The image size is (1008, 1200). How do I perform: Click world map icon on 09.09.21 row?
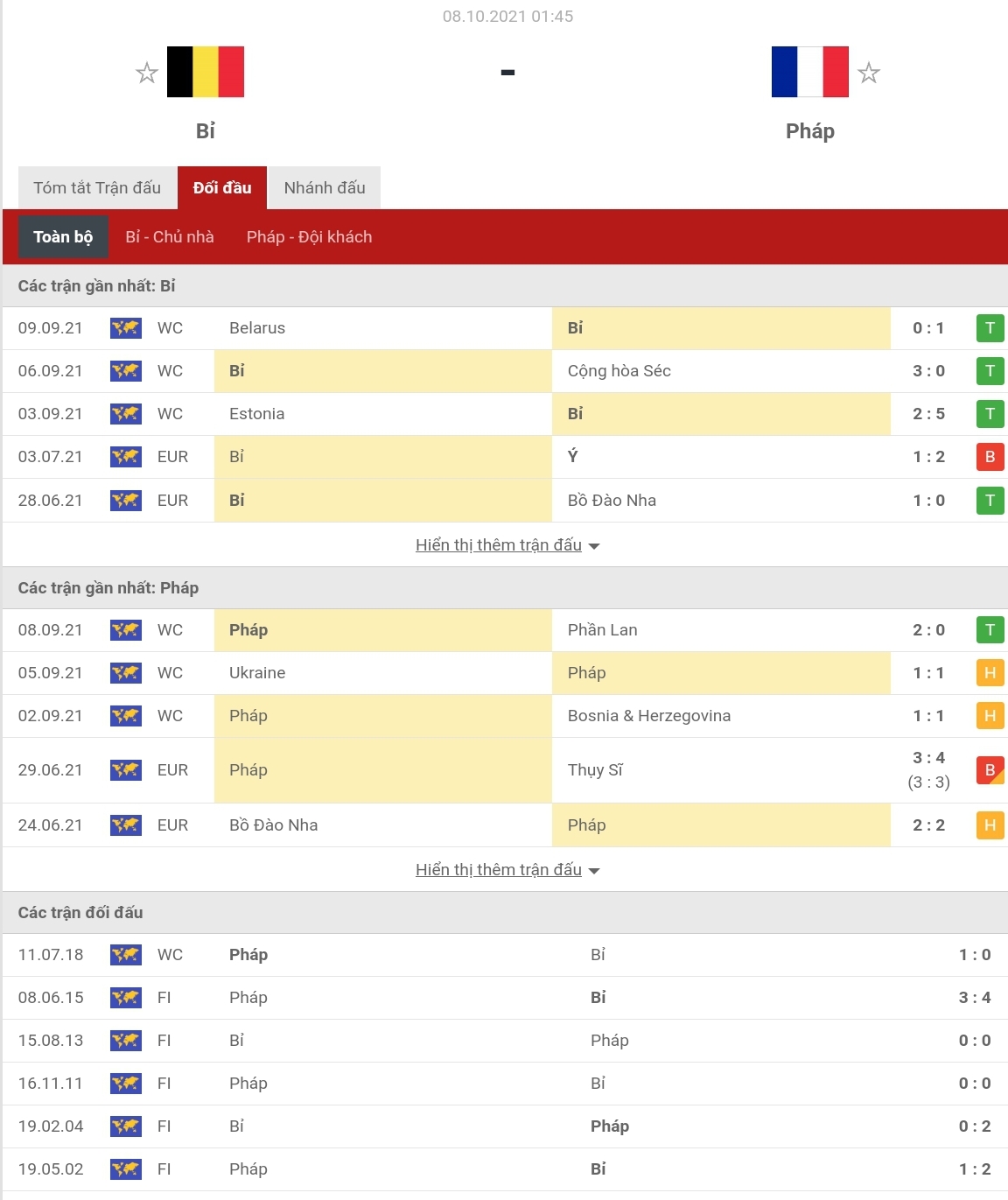(126, 328)
